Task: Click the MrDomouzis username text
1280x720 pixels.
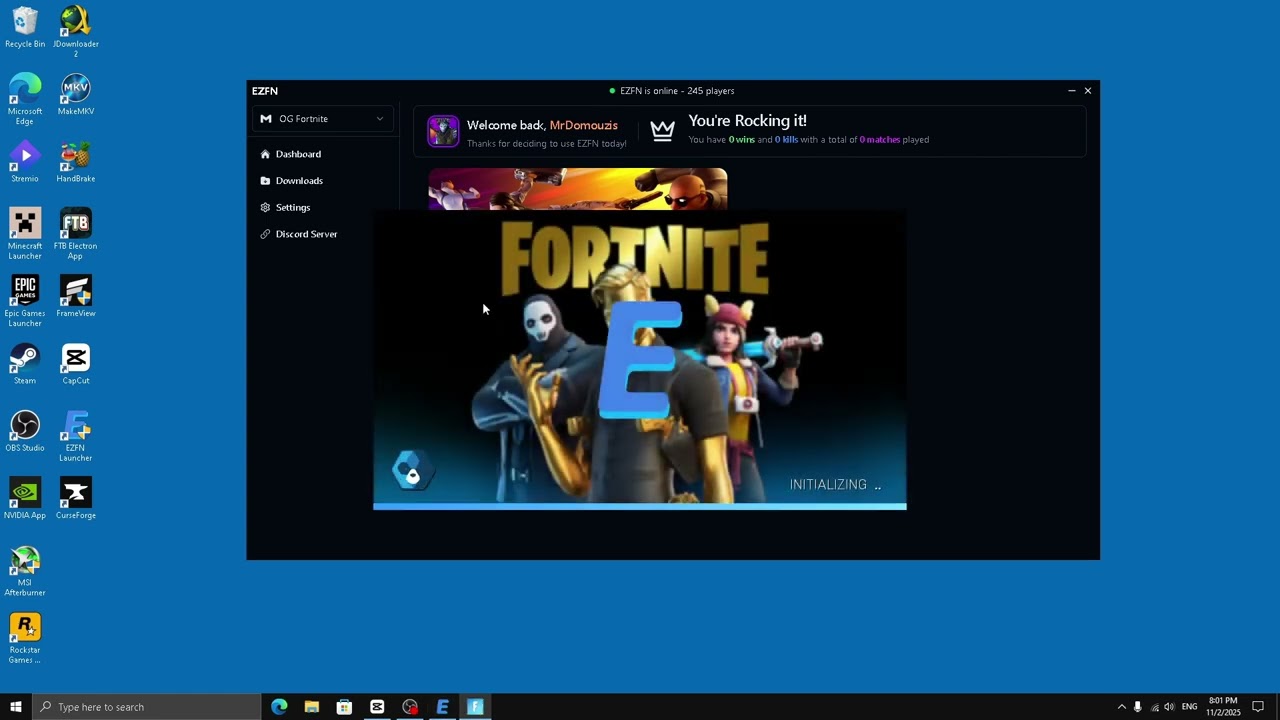Action: coord(584,125)
